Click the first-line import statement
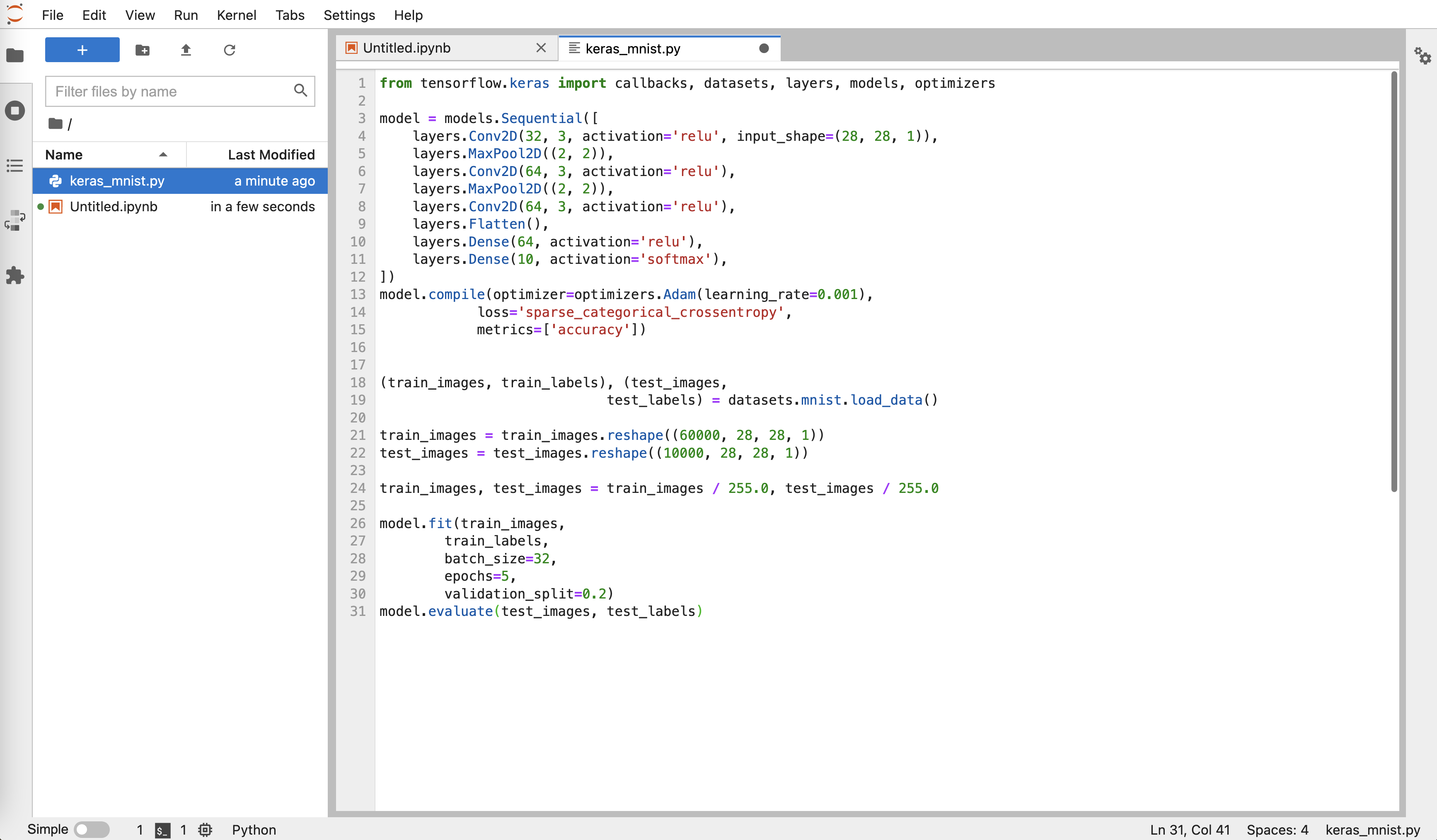This screenshot has width=1437, height=840. 687,82
